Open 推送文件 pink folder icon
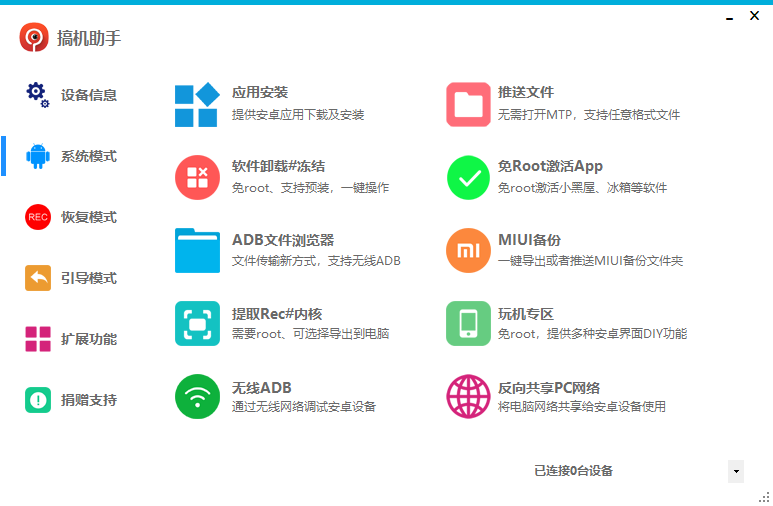 pos(468,105)
